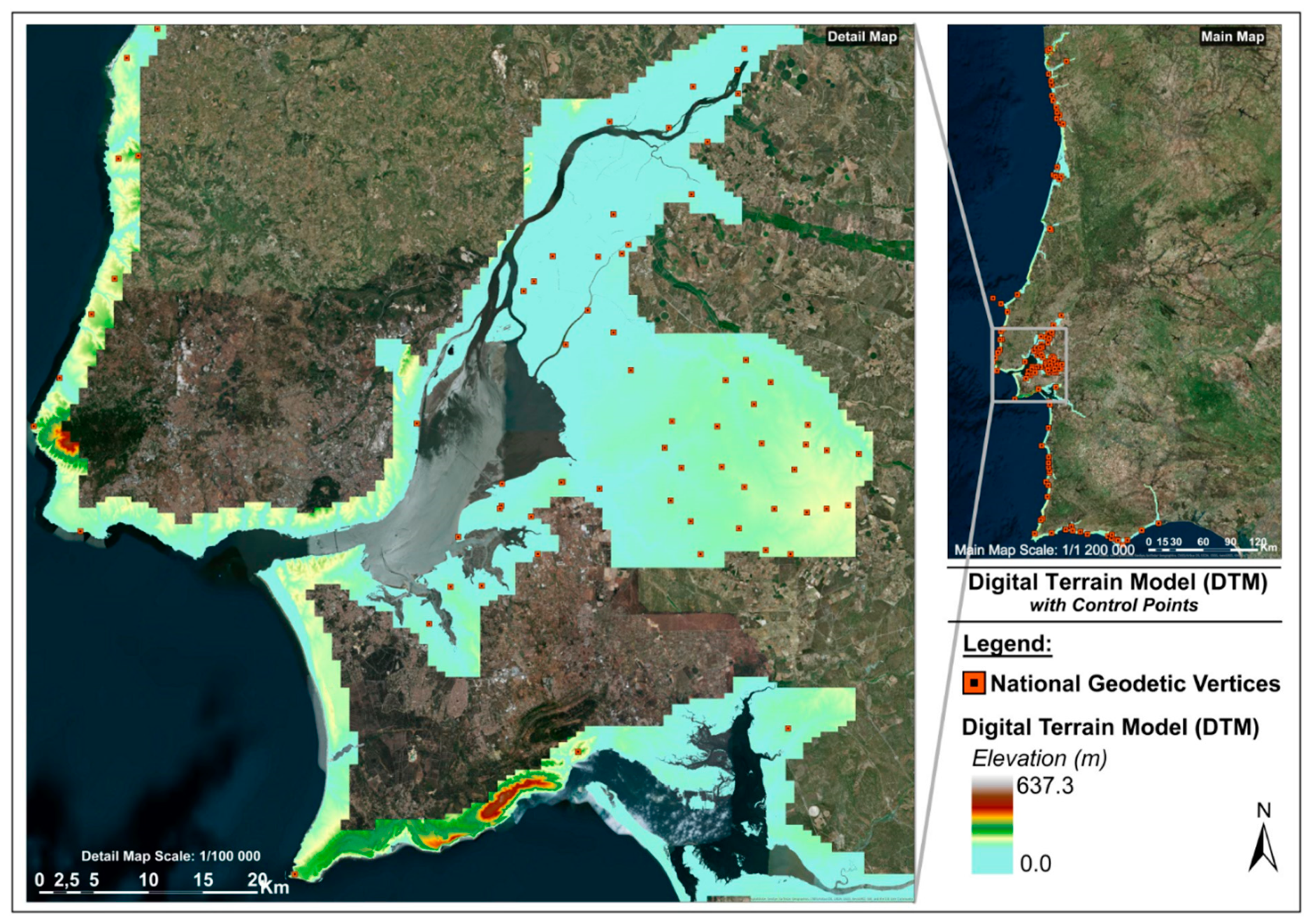The width and height of the screenshot is (1315, 924).
Task: Click the elevation color ramp swatch
Action: [x=991, y=825]
